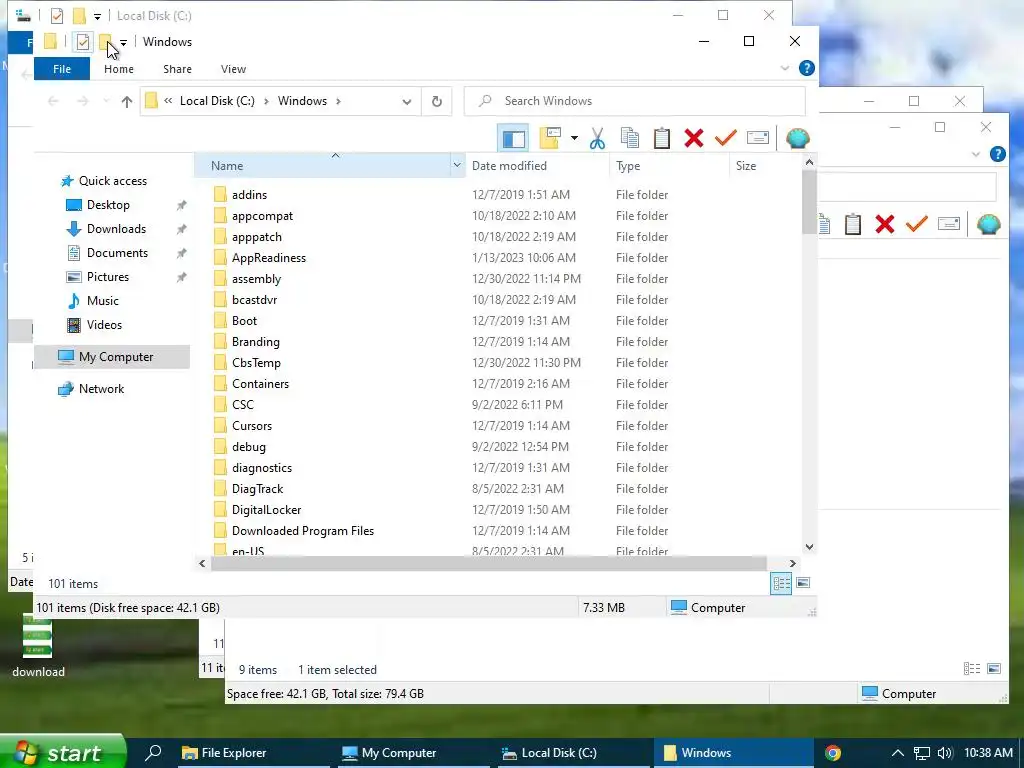Open the File ribbon tab
This screenshot has width=1024, height=768.
coord(62,69)
